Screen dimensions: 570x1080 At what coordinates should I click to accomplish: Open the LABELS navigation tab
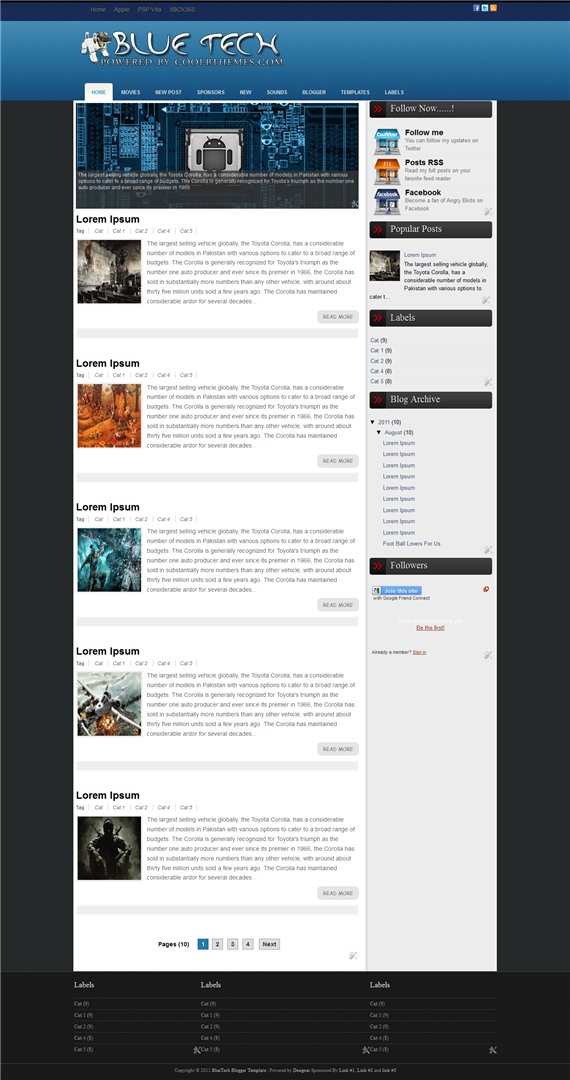click(x=394, y=92)
